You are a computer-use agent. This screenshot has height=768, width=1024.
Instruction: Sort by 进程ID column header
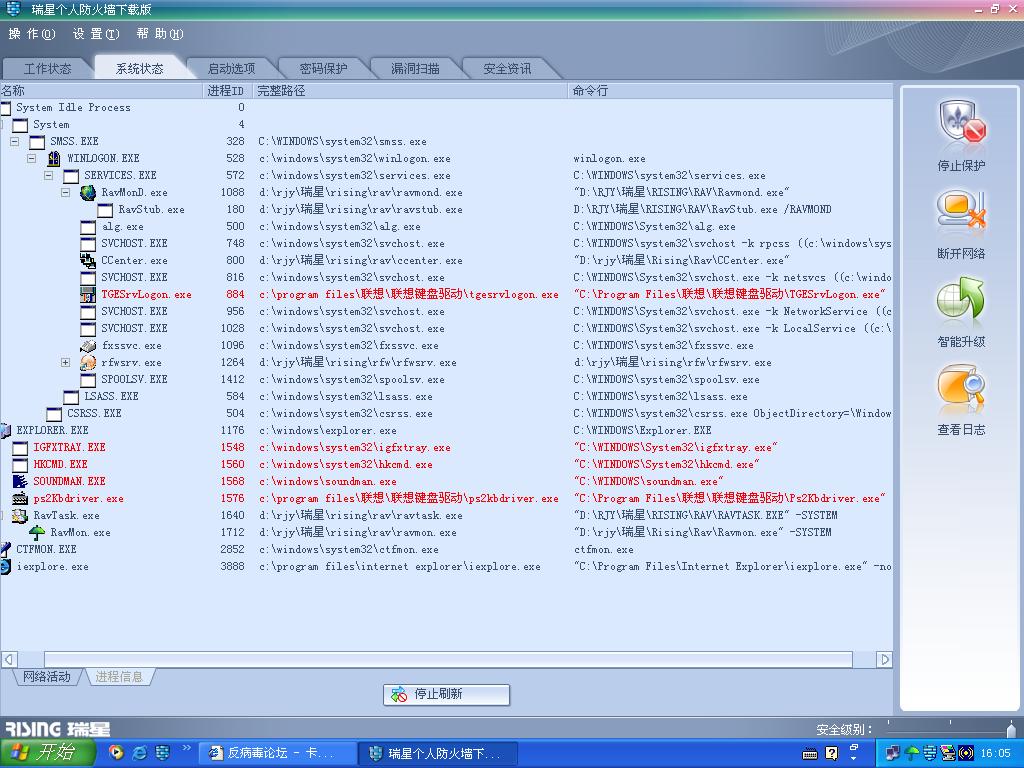(228, 91)
